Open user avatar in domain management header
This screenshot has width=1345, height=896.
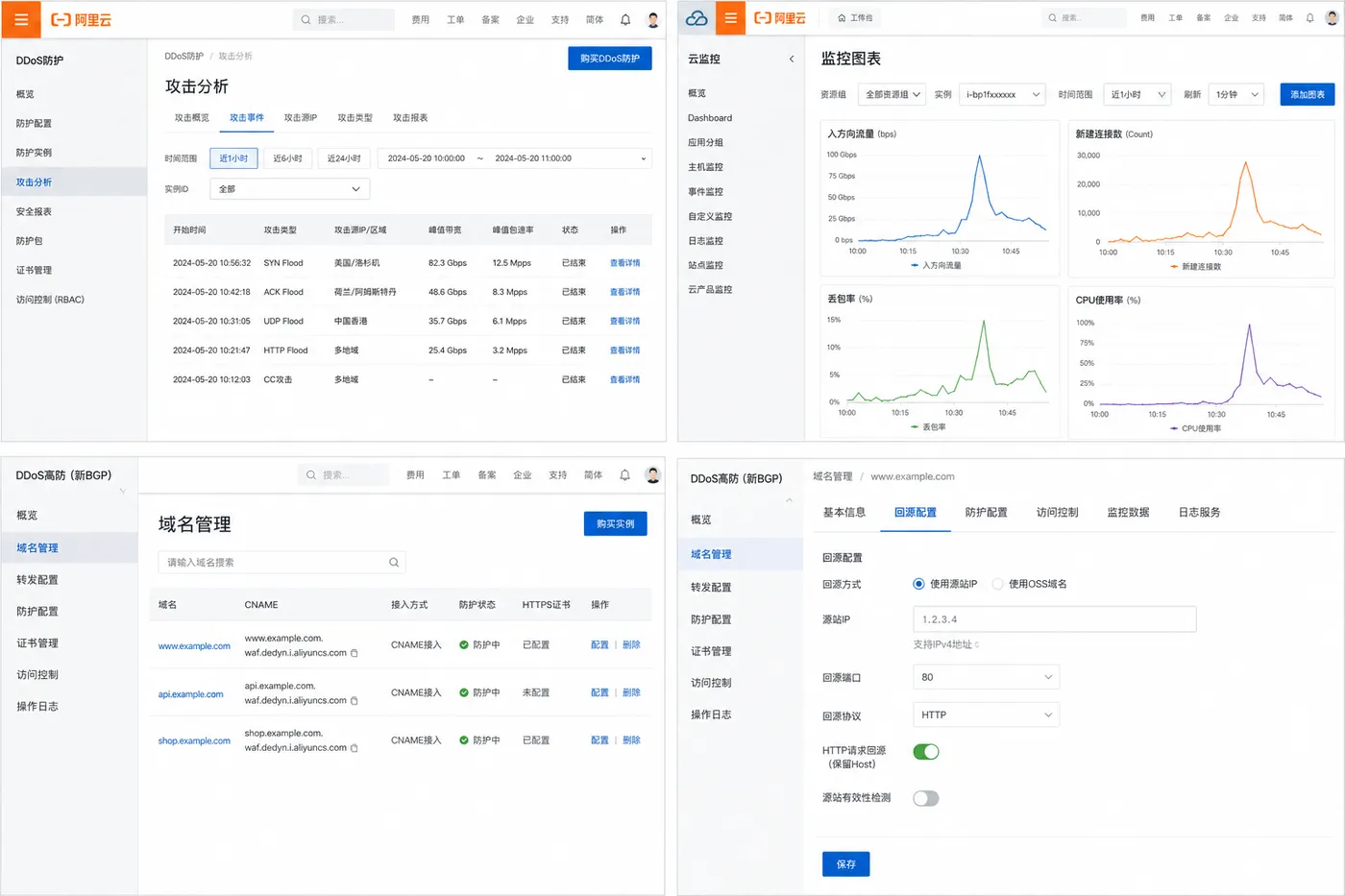[x=653, y=474]
